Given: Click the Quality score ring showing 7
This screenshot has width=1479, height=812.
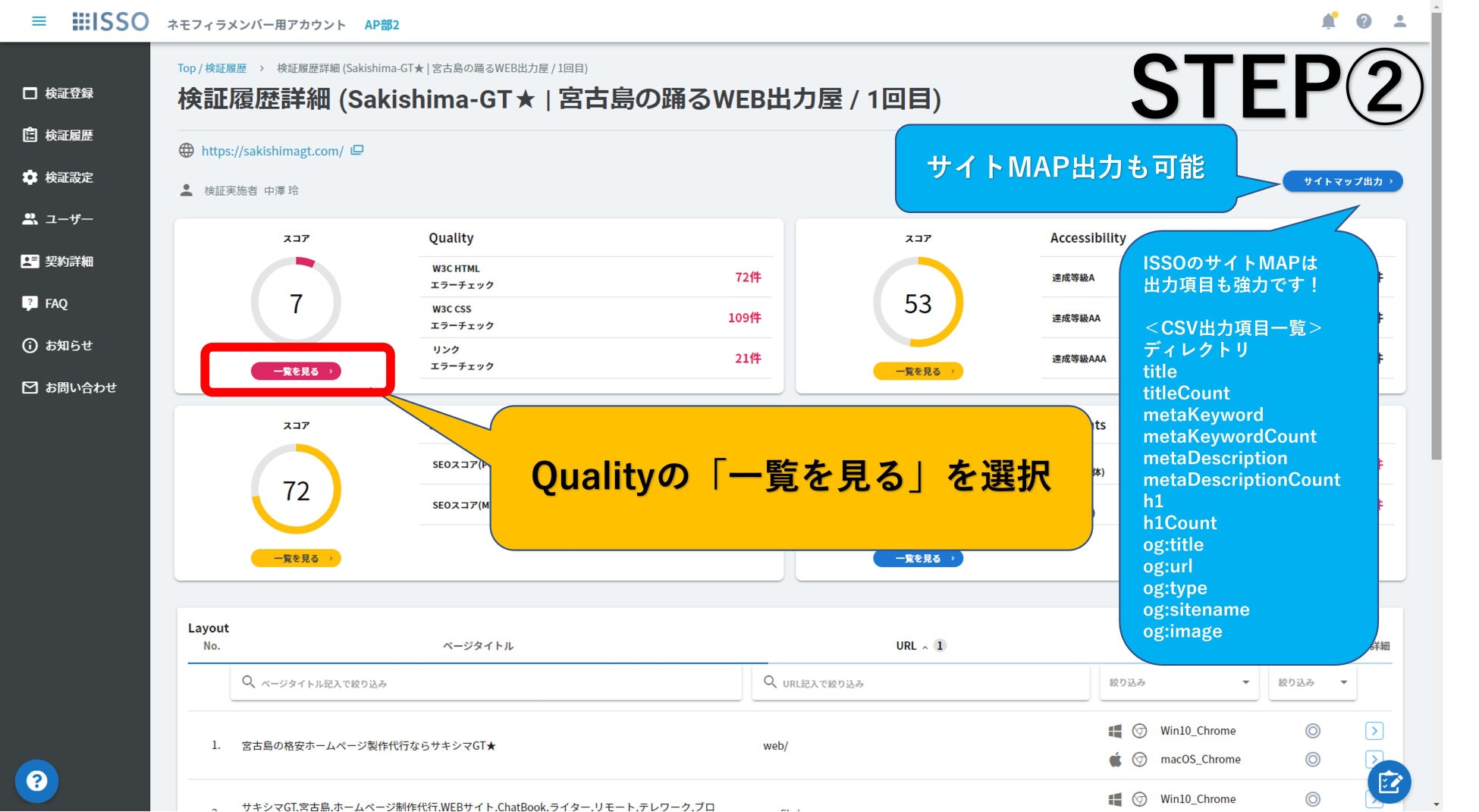Looking at the screenshot, I should 296,303.
